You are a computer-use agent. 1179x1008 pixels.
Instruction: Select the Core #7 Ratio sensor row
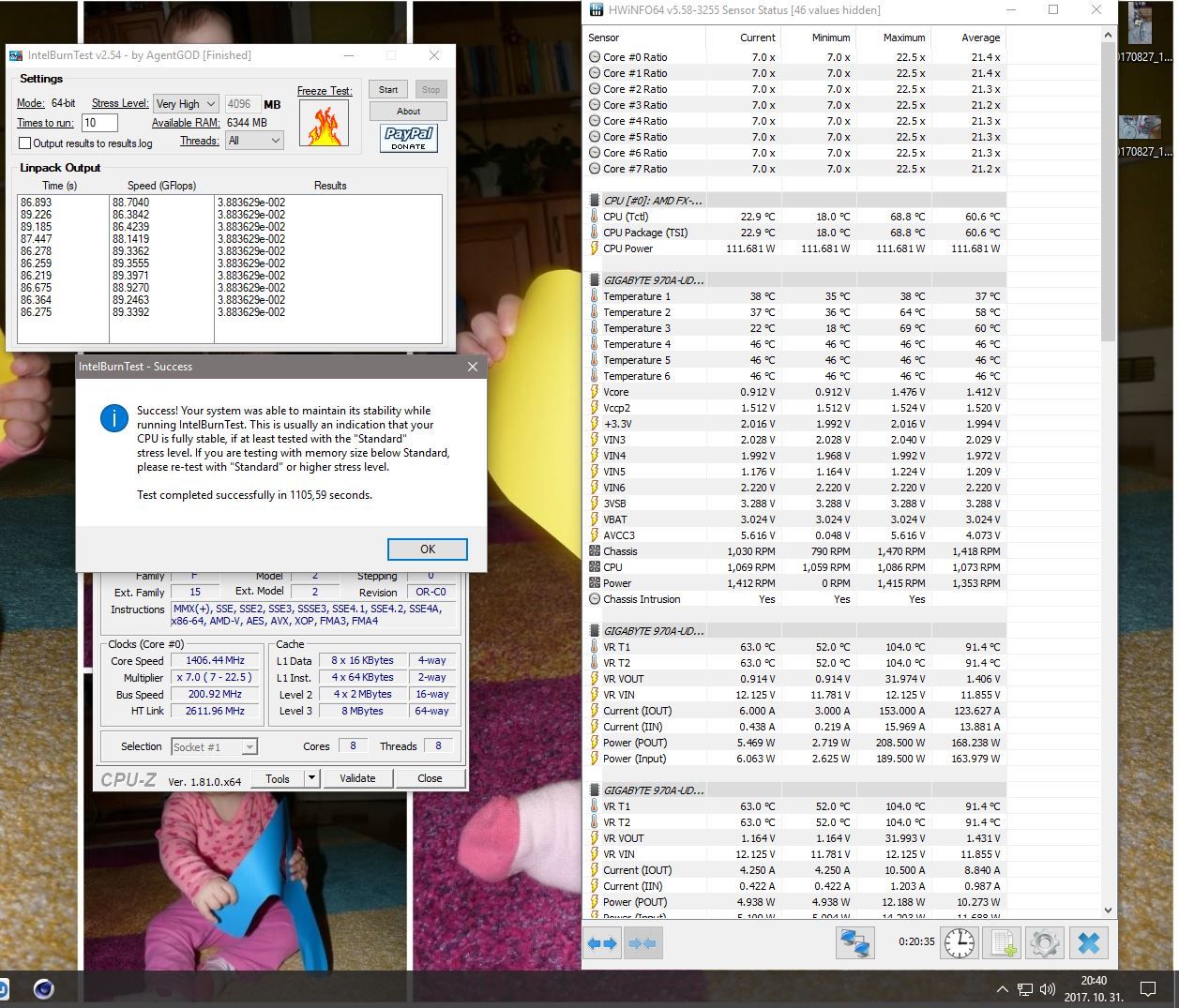pyautogui.click(x=795, y=169)
